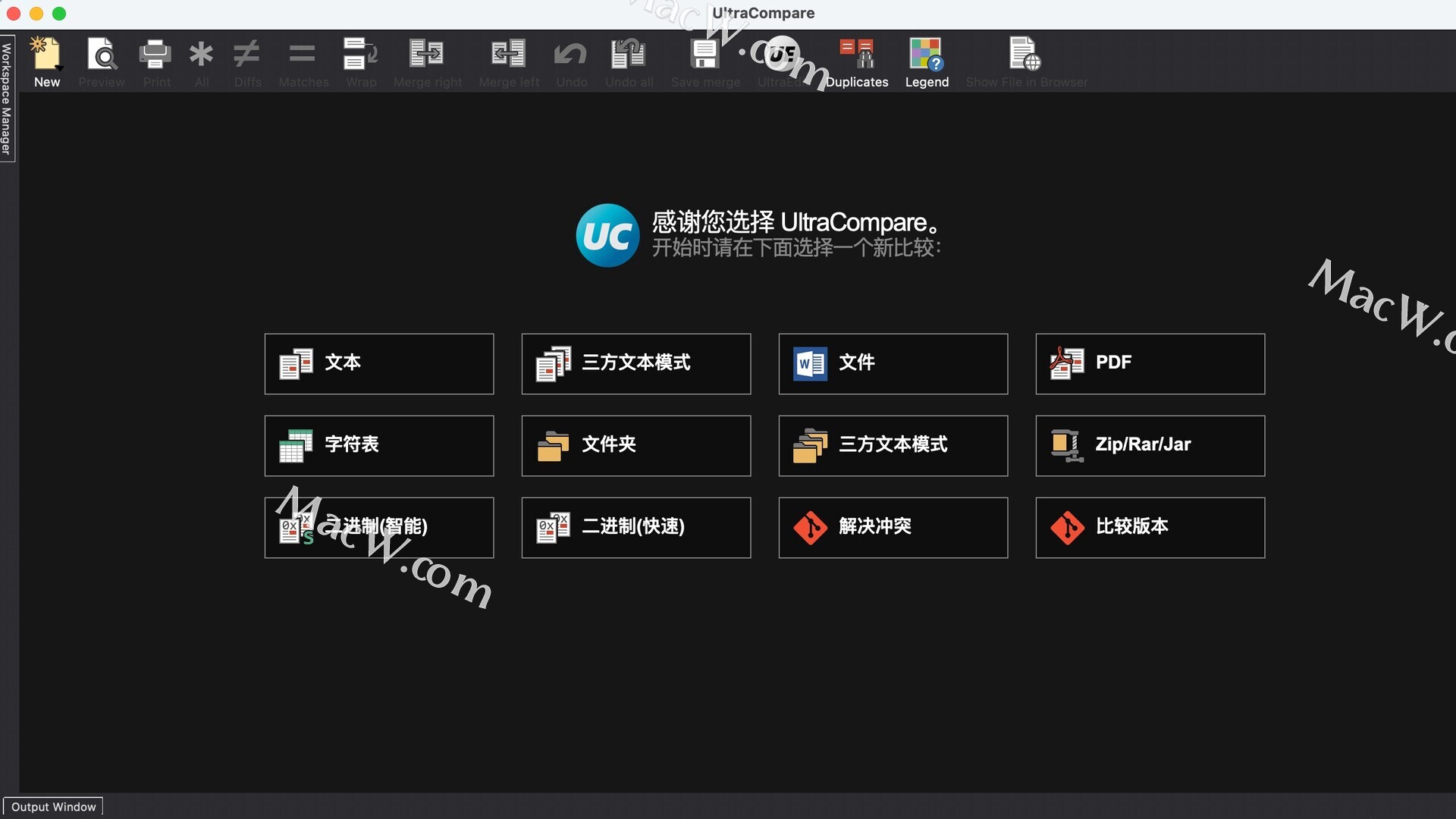
Task: Show only Matches using equals icon
Action: pos(303,55)
